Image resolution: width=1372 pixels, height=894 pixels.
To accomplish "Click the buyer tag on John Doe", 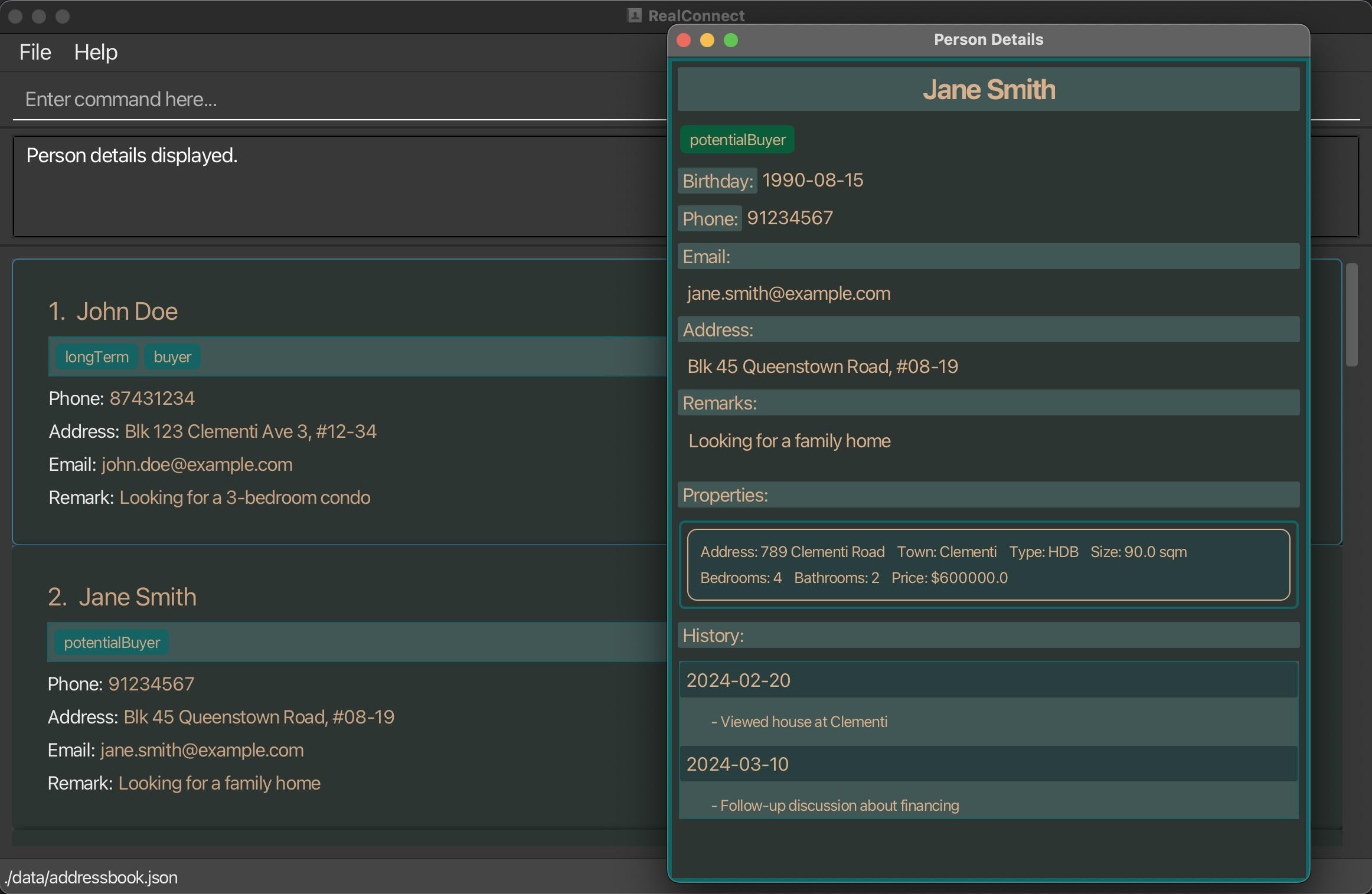I will 172,357.
